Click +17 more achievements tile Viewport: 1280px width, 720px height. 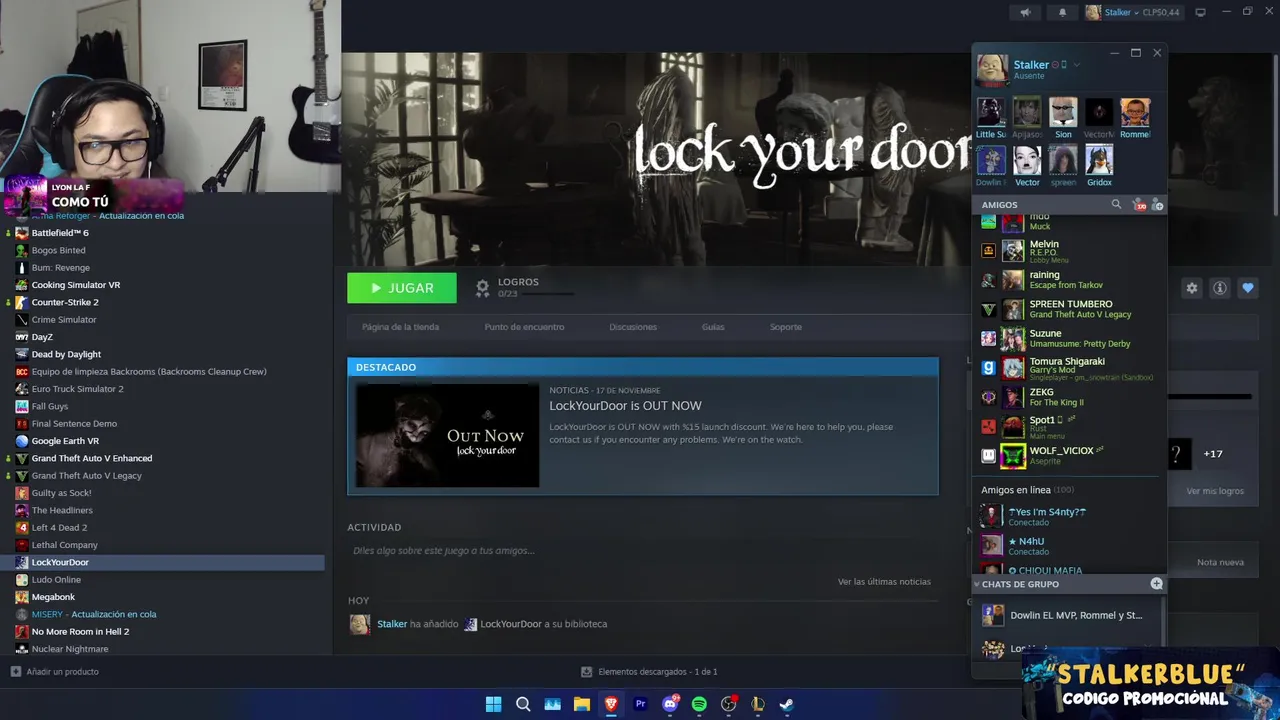[x=1213, y=454]
